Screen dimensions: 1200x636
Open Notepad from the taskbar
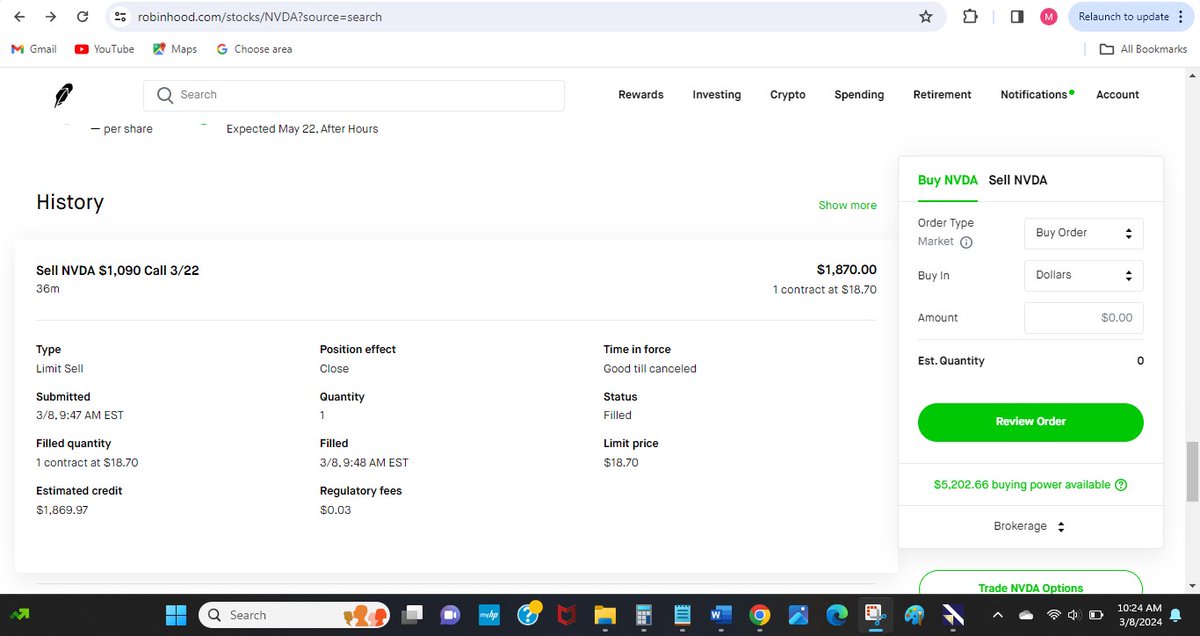point(682,615)
